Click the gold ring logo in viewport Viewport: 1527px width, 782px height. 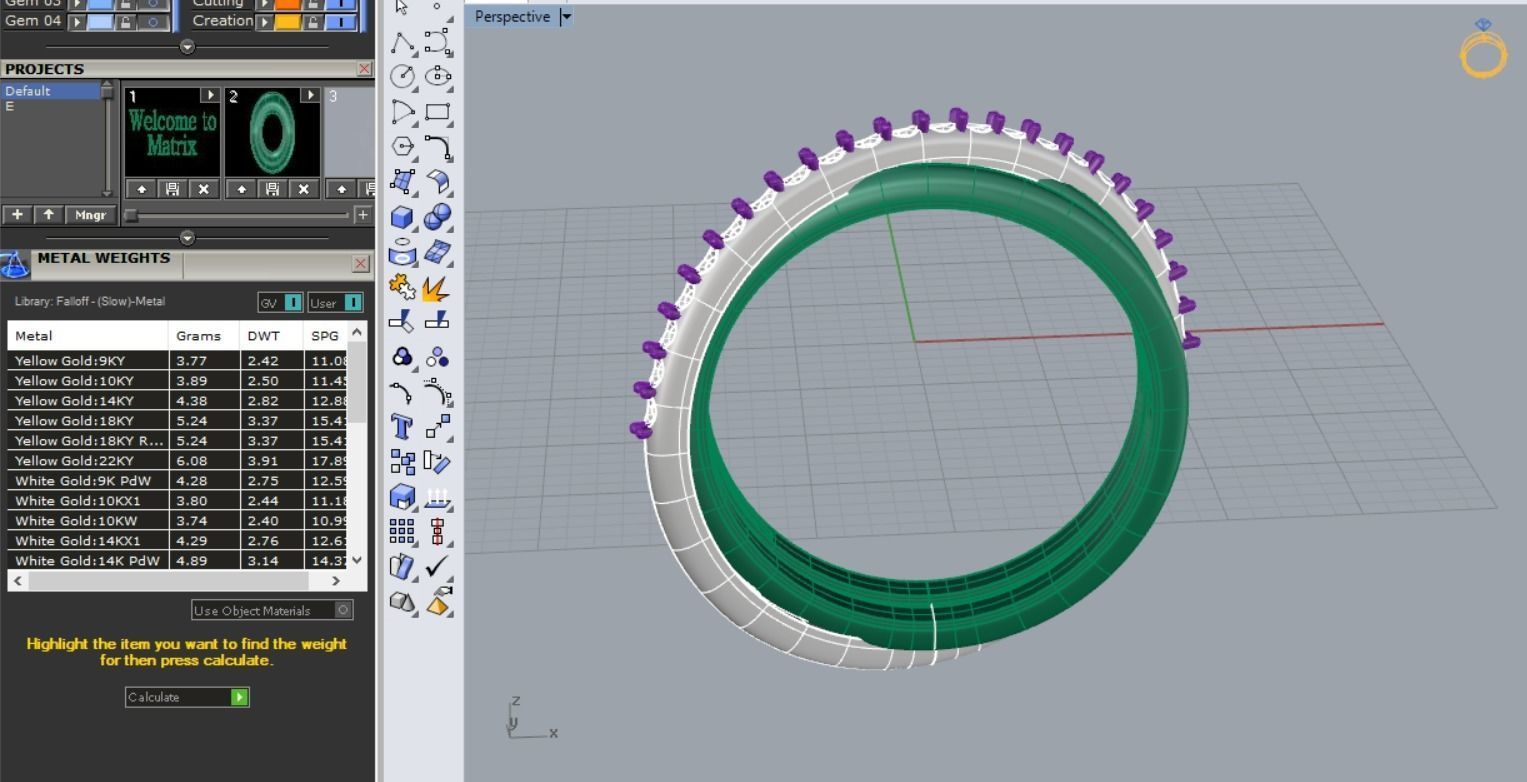coord(1483,49)
